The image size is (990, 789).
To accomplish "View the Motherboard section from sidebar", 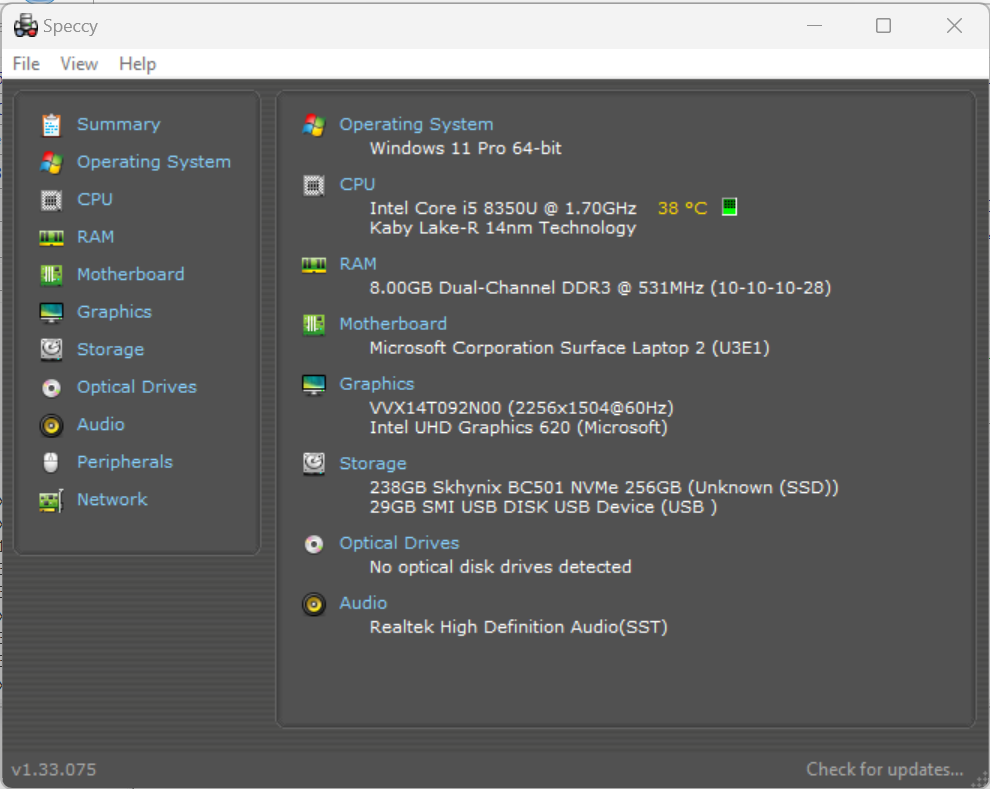I will tap(131, 274).
